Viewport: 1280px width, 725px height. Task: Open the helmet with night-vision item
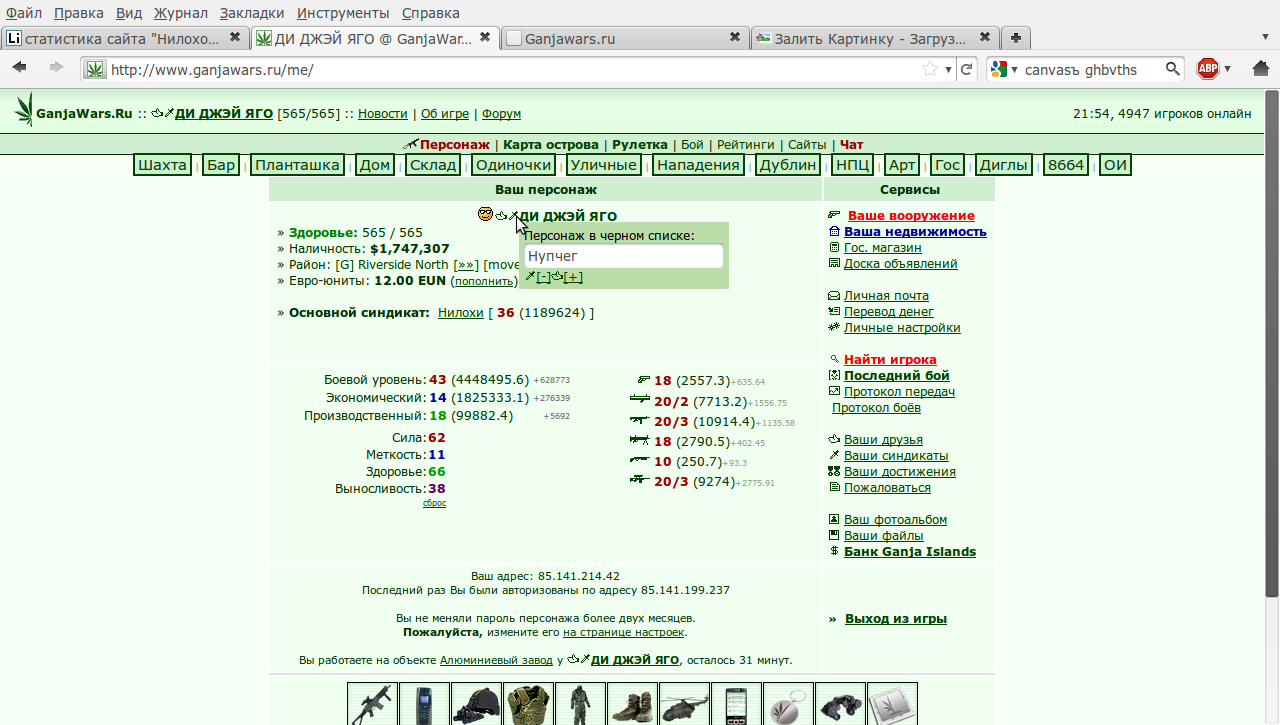(476, 704)
